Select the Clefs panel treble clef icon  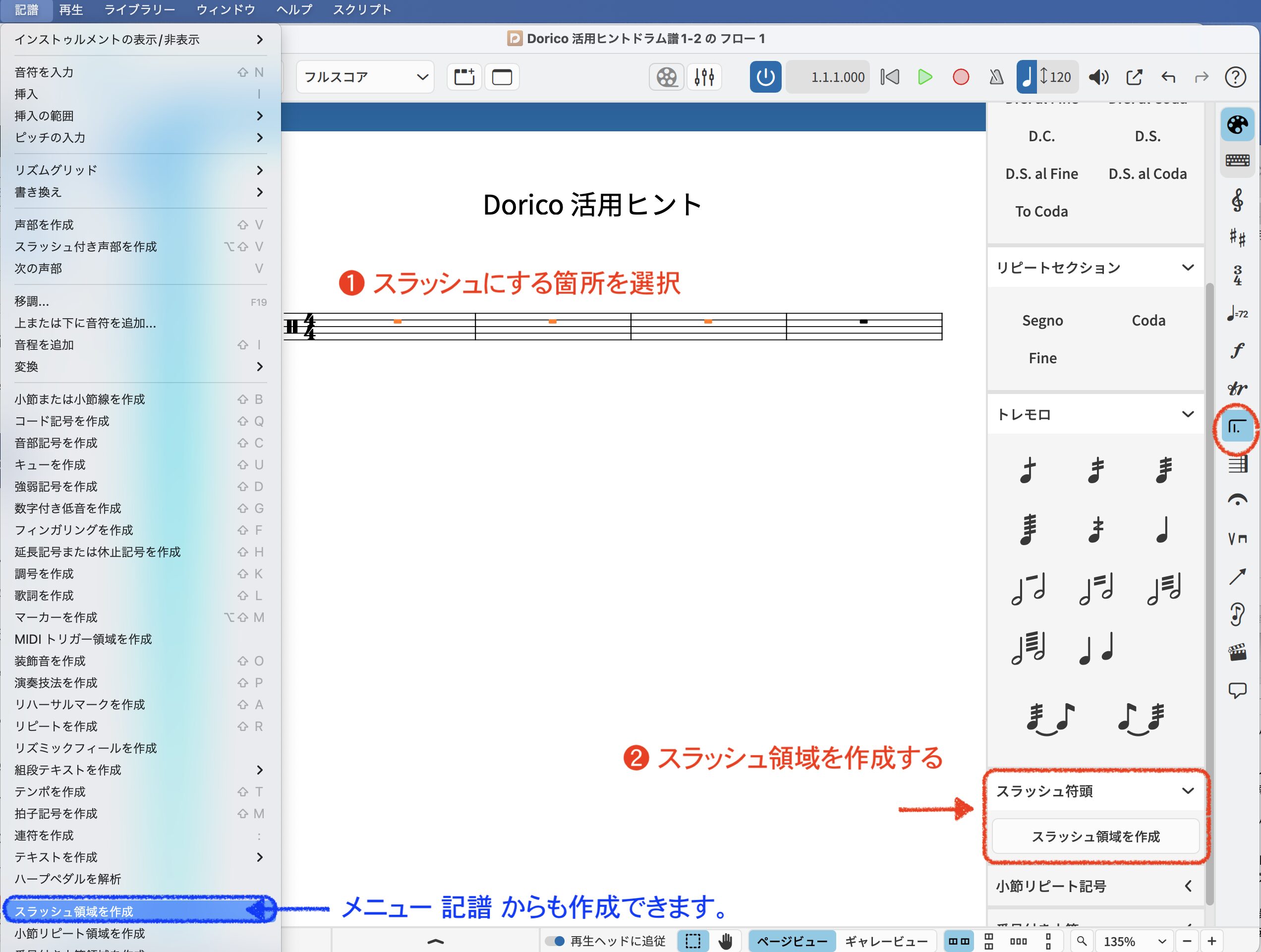[x=1237, y=200]
